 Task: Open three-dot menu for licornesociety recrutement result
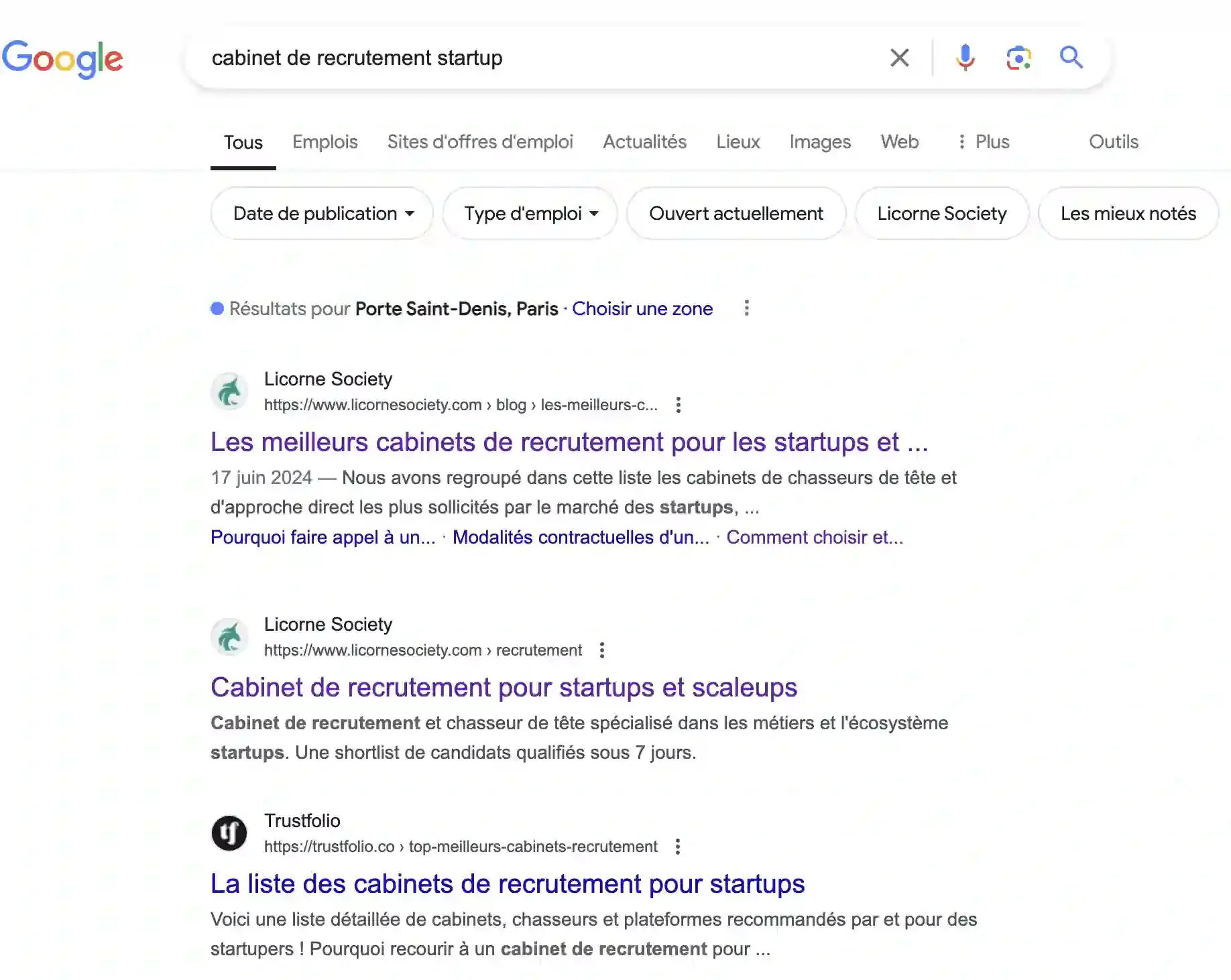click(601, 650)
